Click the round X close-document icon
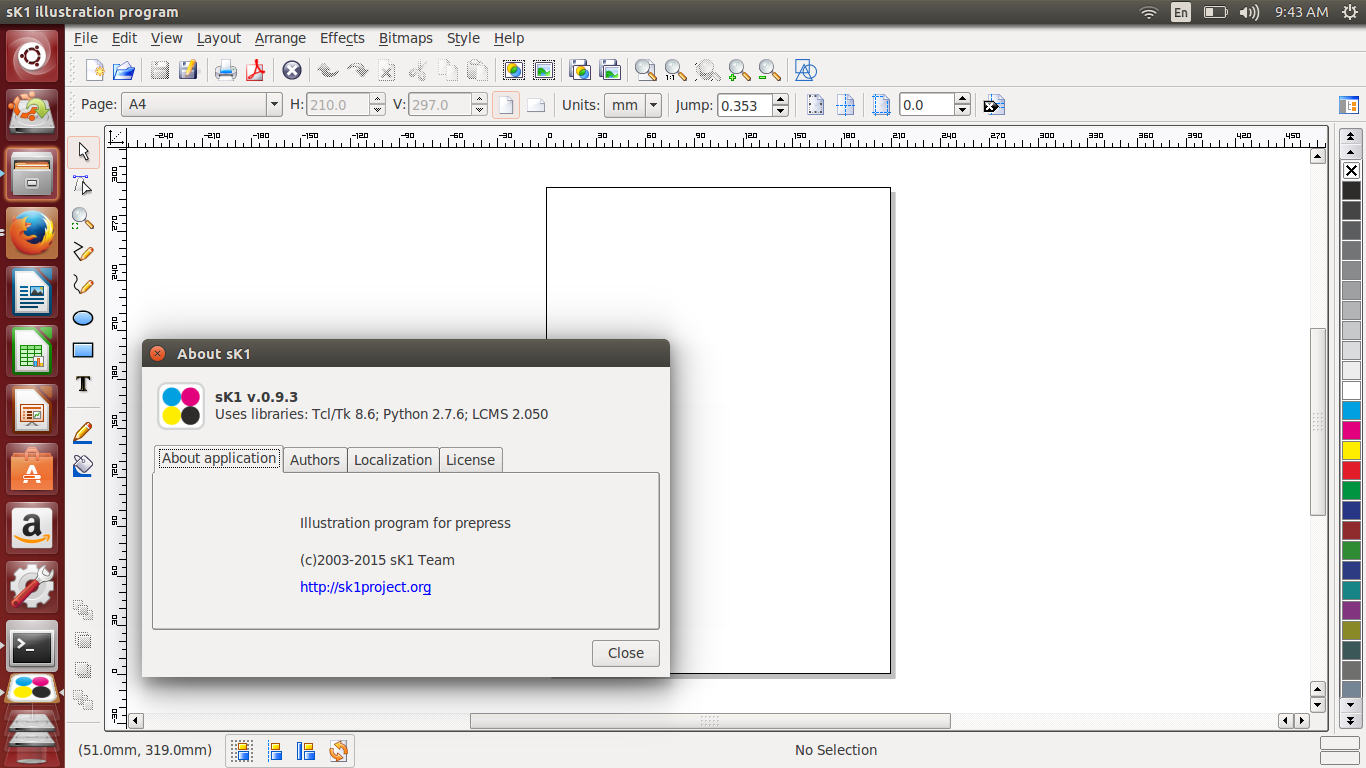The height and width of the screenshot is (768, 1366). click(x=291, y=70)
